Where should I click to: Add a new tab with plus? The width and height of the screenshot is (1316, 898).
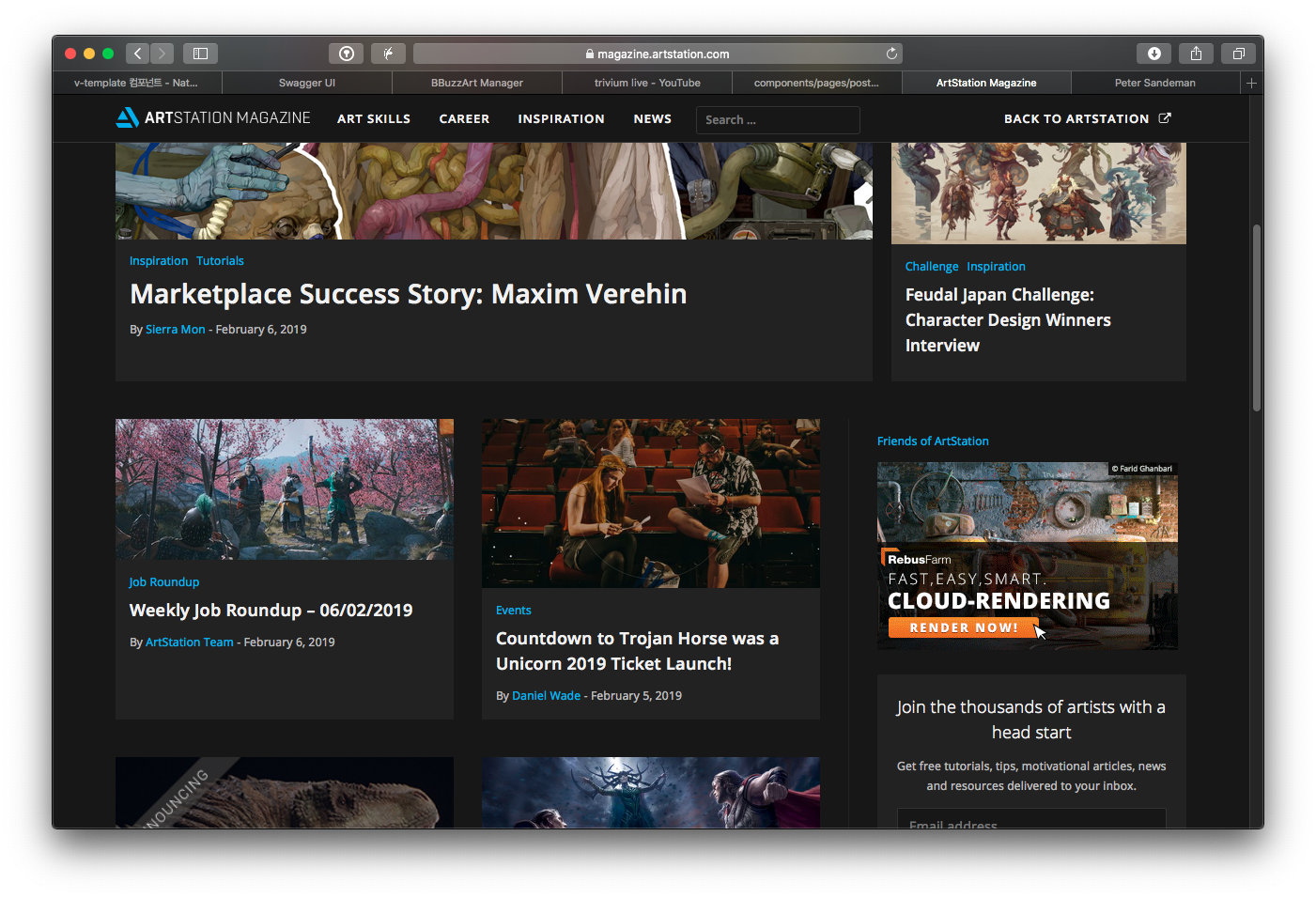point(1251,83)
